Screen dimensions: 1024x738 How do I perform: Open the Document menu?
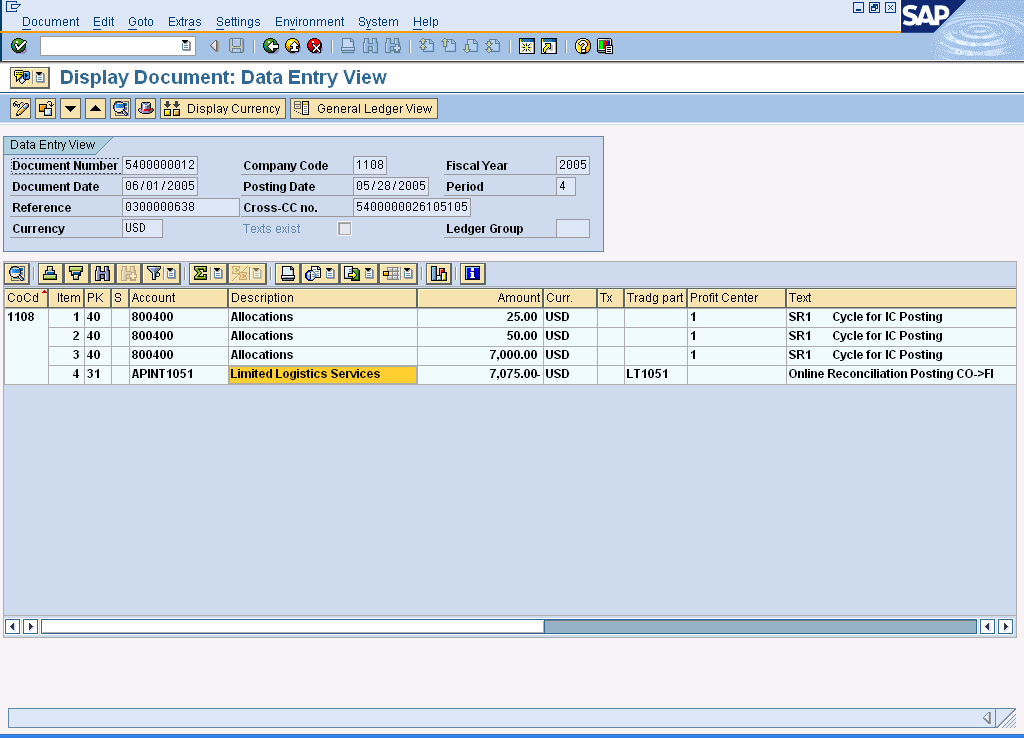[x=50, y=22]
